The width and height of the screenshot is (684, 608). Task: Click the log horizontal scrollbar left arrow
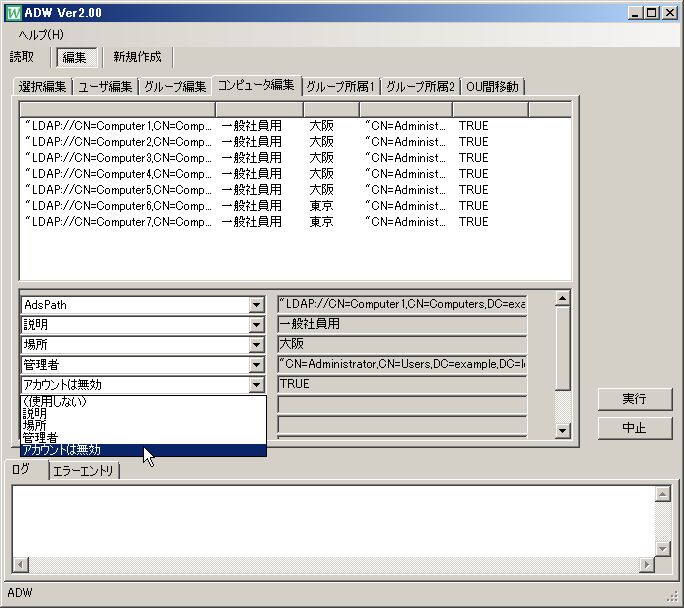click(20, 565)
